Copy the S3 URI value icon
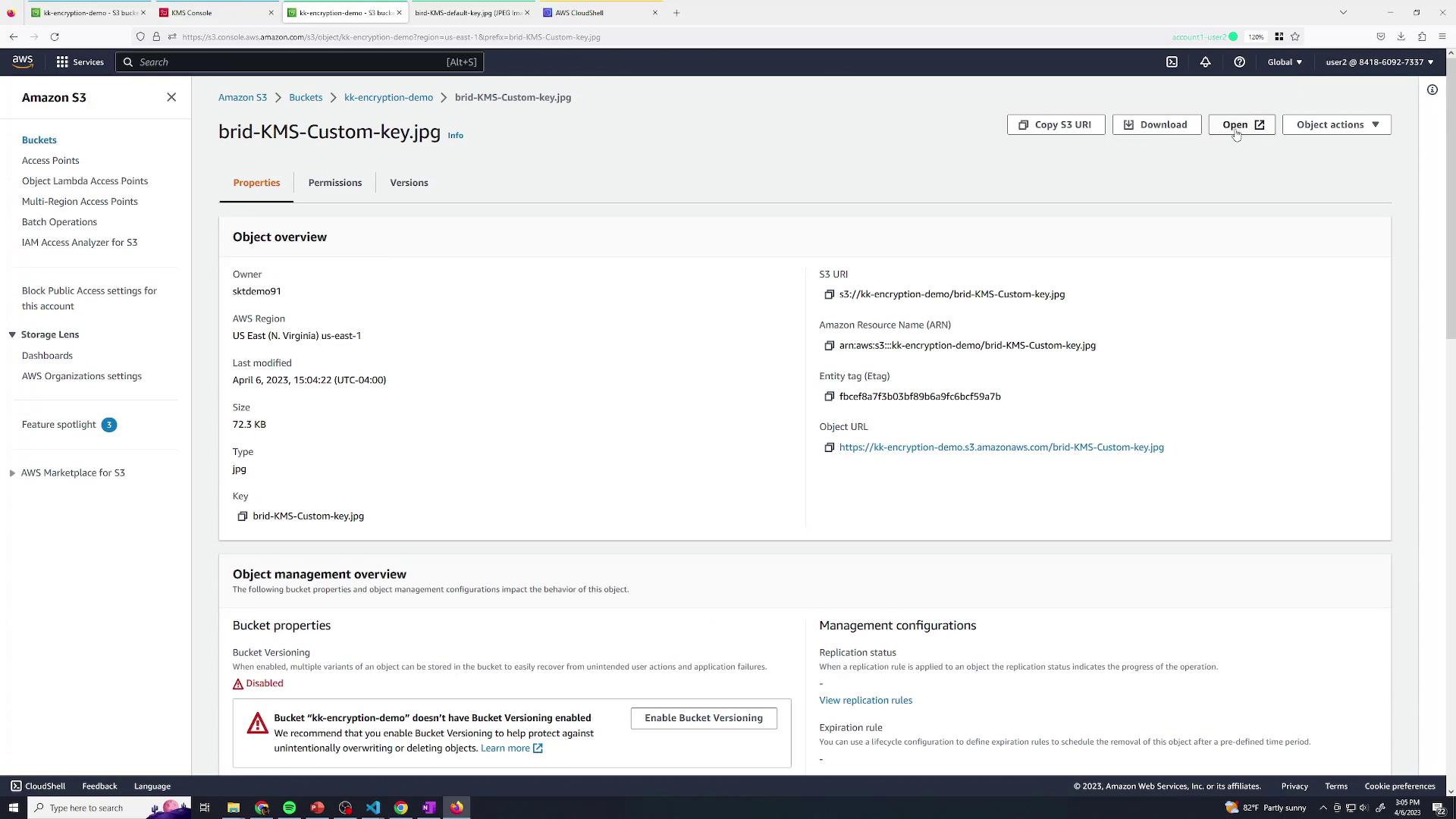The height and width of the screenshot is (819, 1456). pos(829,294)
